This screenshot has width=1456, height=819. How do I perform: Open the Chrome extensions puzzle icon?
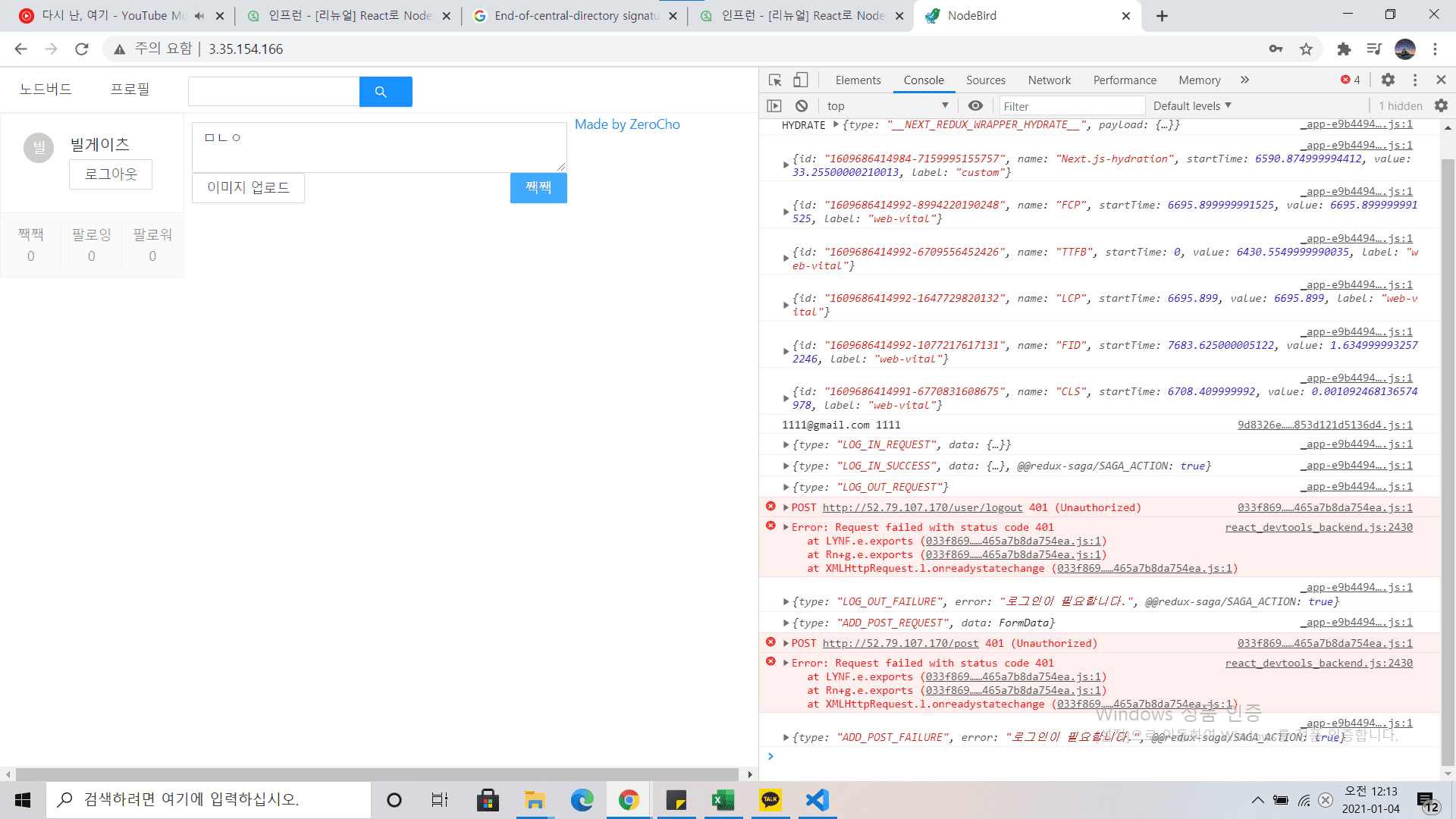point(1344,49)
